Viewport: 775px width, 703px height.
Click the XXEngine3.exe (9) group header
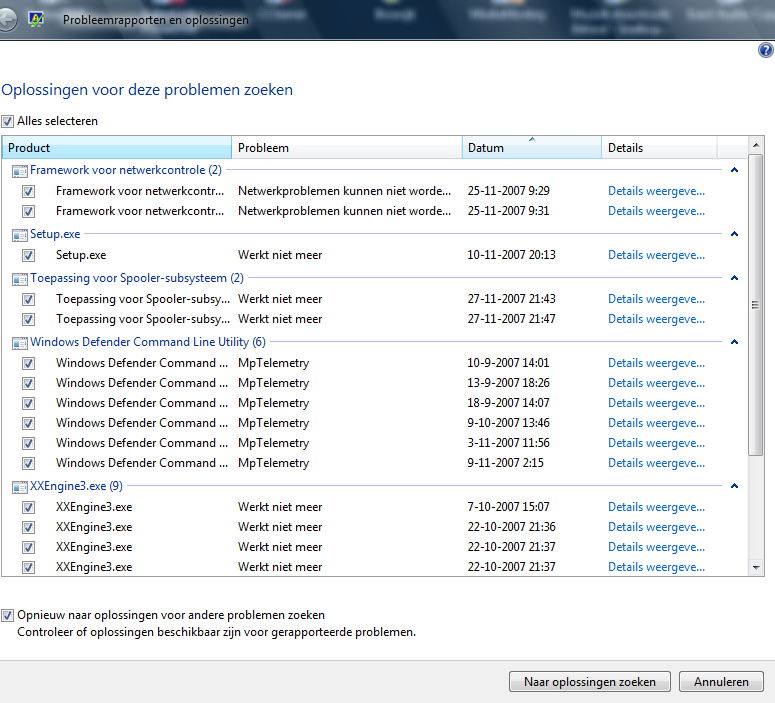76,486
